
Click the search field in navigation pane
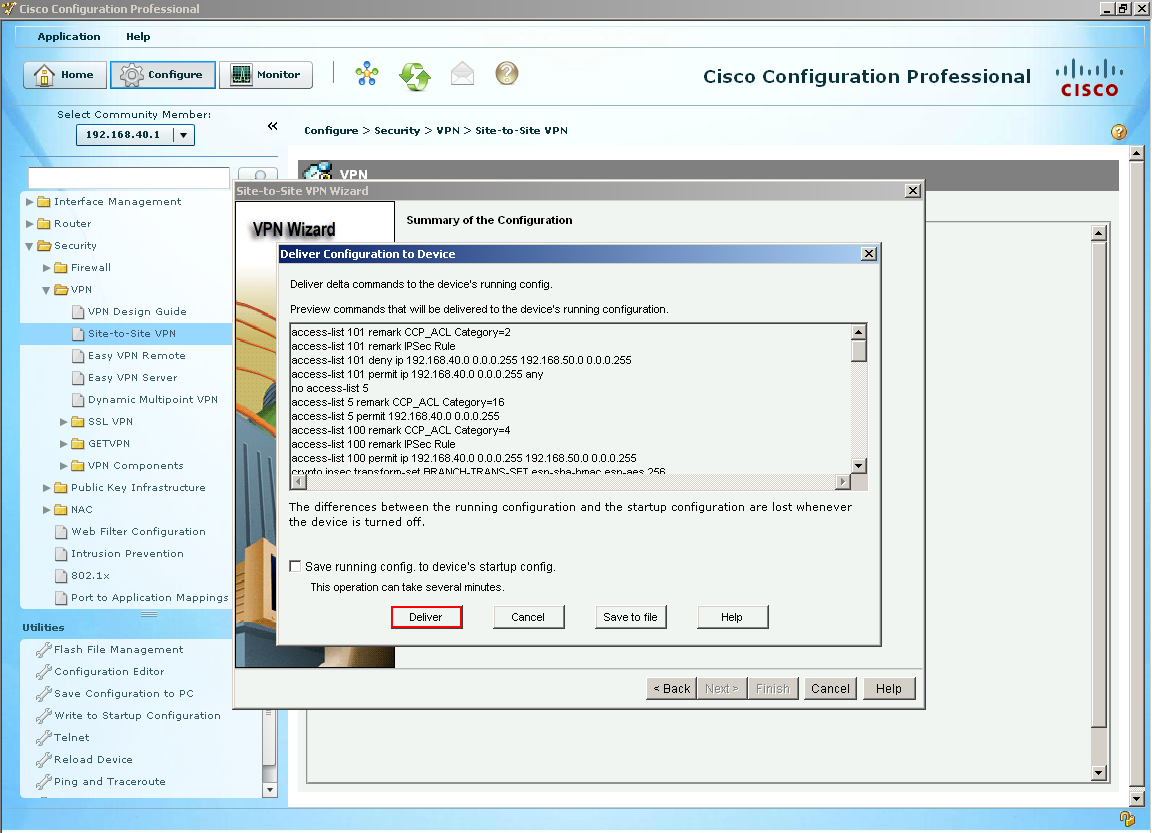click(x=129, y=177)
